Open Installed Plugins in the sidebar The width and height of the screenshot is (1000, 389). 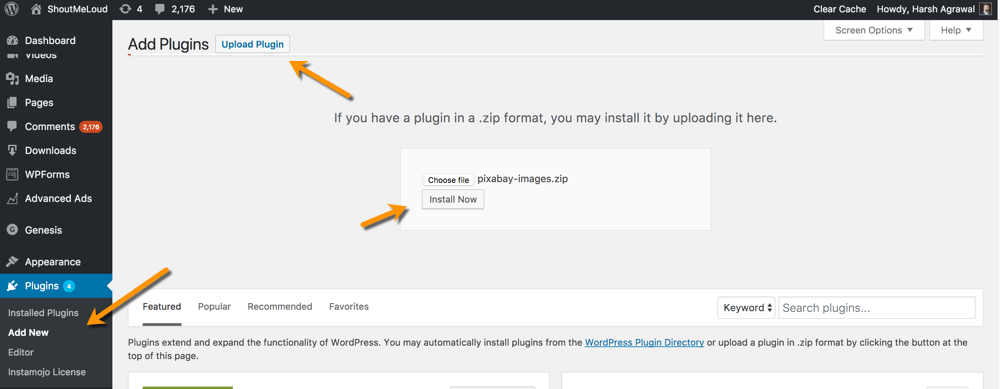tap(43, 313)
